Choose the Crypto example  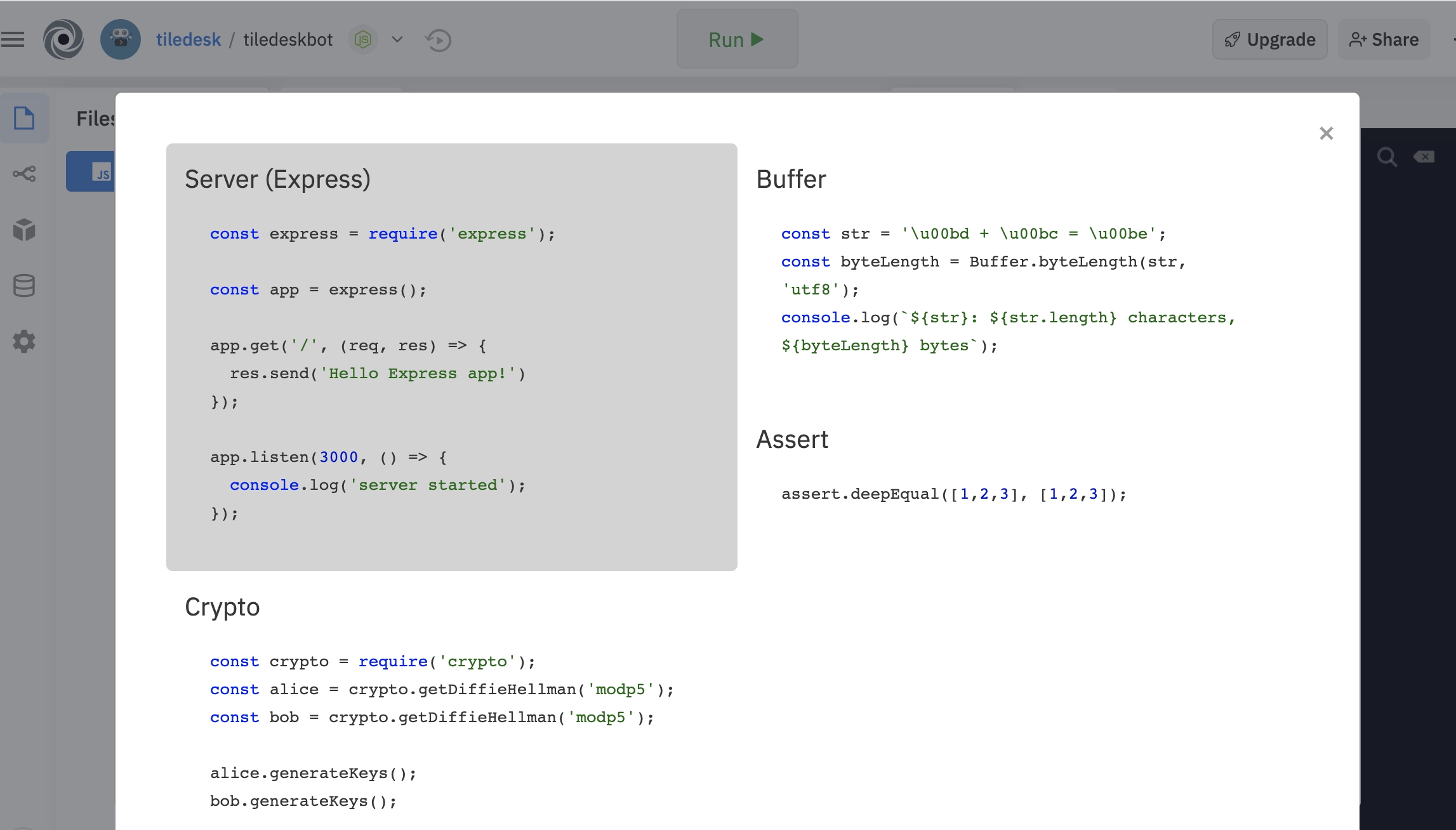coord(222,607)
